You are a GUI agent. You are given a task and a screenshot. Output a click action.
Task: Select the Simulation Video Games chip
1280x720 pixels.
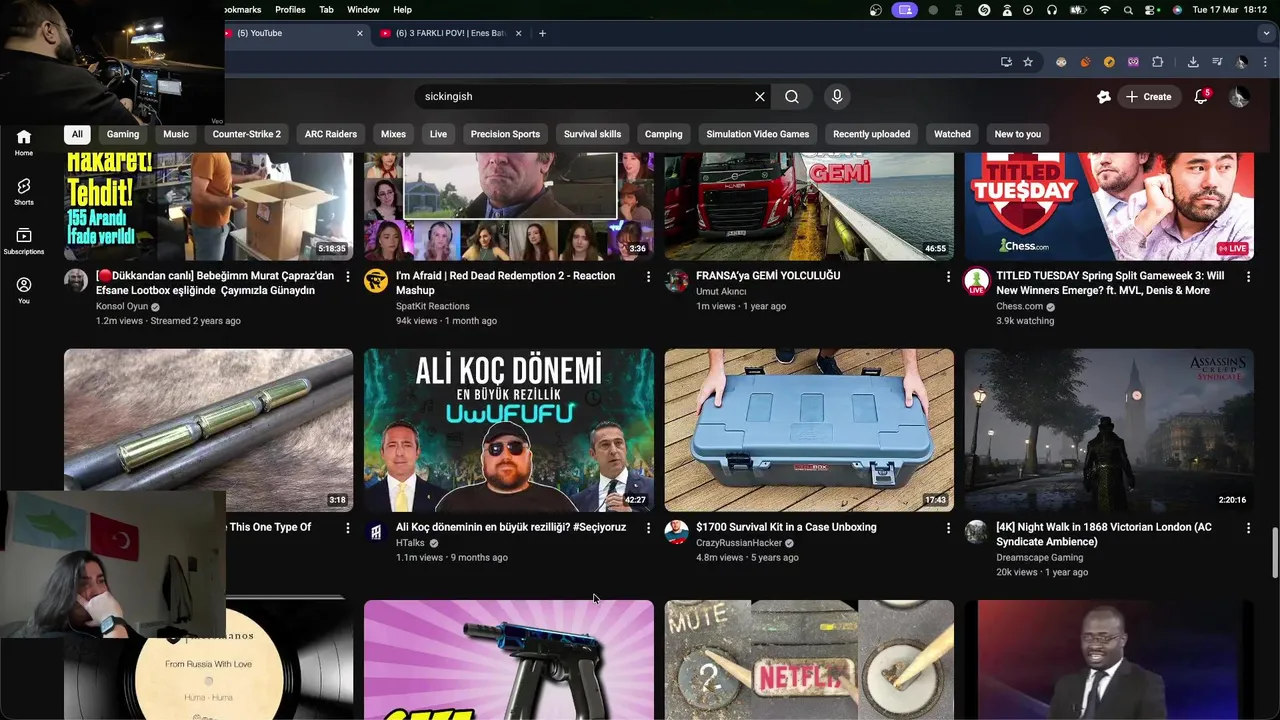coord(758,134)
